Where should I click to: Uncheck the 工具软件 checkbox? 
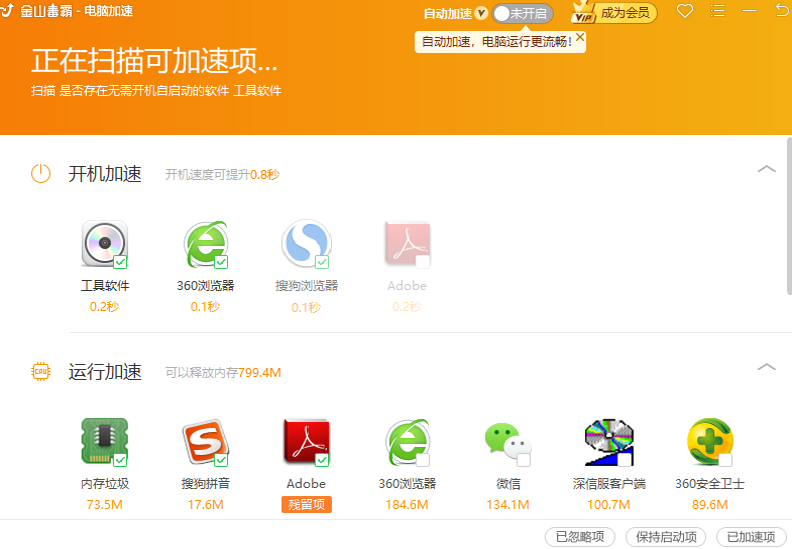coord(120,262)
